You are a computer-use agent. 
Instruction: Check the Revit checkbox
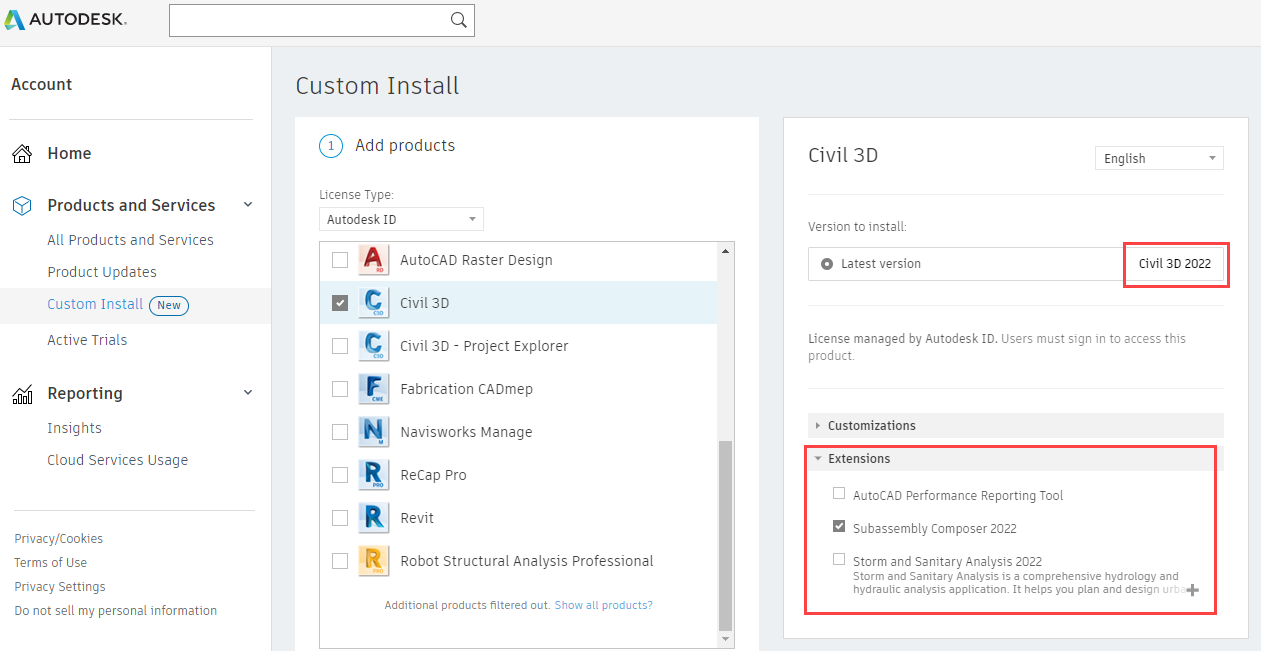[x=340, y=518]
